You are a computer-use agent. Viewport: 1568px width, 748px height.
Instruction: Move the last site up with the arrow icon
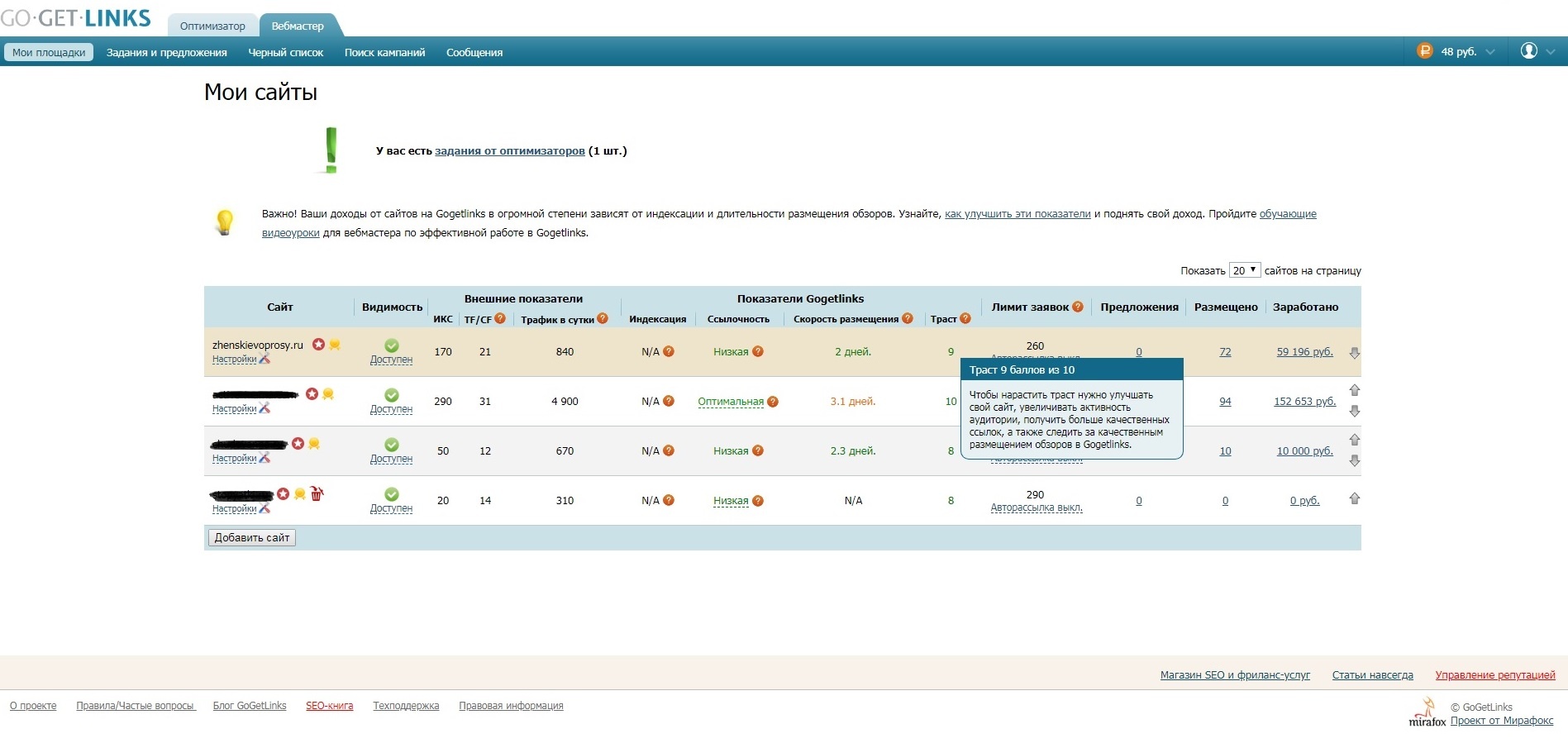click(1354, 498)
